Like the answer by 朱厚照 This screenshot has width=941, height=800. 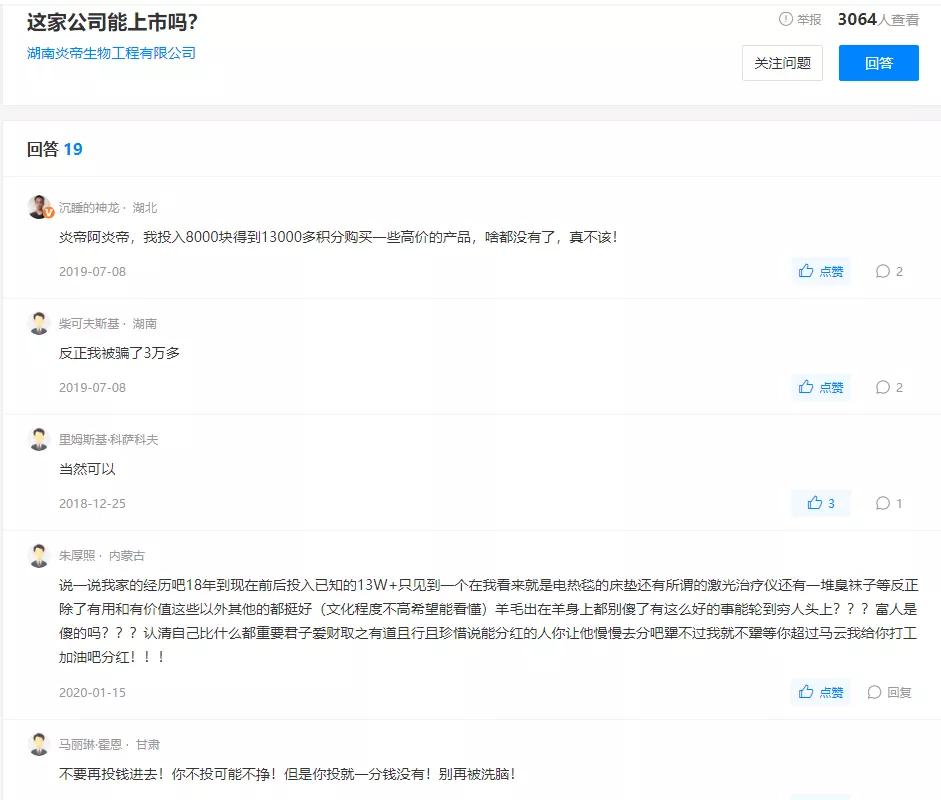(820, 692)
